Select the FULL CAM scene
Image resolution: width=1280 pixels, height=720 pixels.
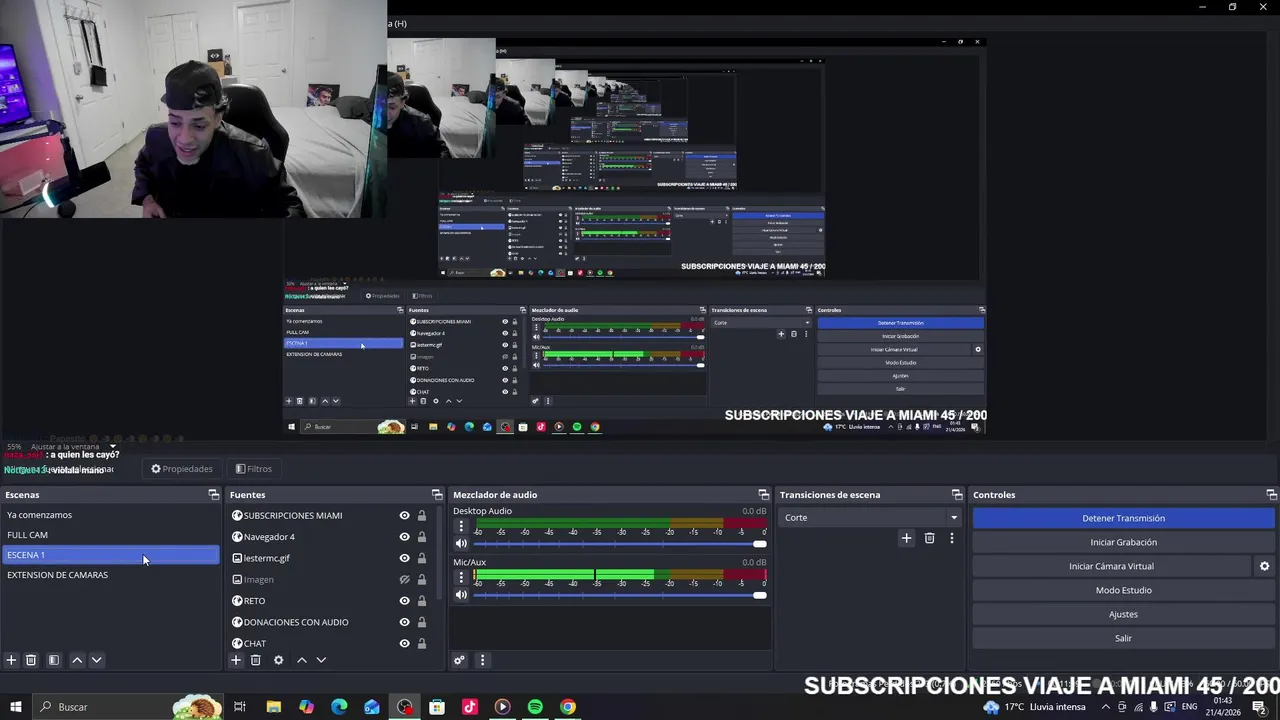coord(110,535)
